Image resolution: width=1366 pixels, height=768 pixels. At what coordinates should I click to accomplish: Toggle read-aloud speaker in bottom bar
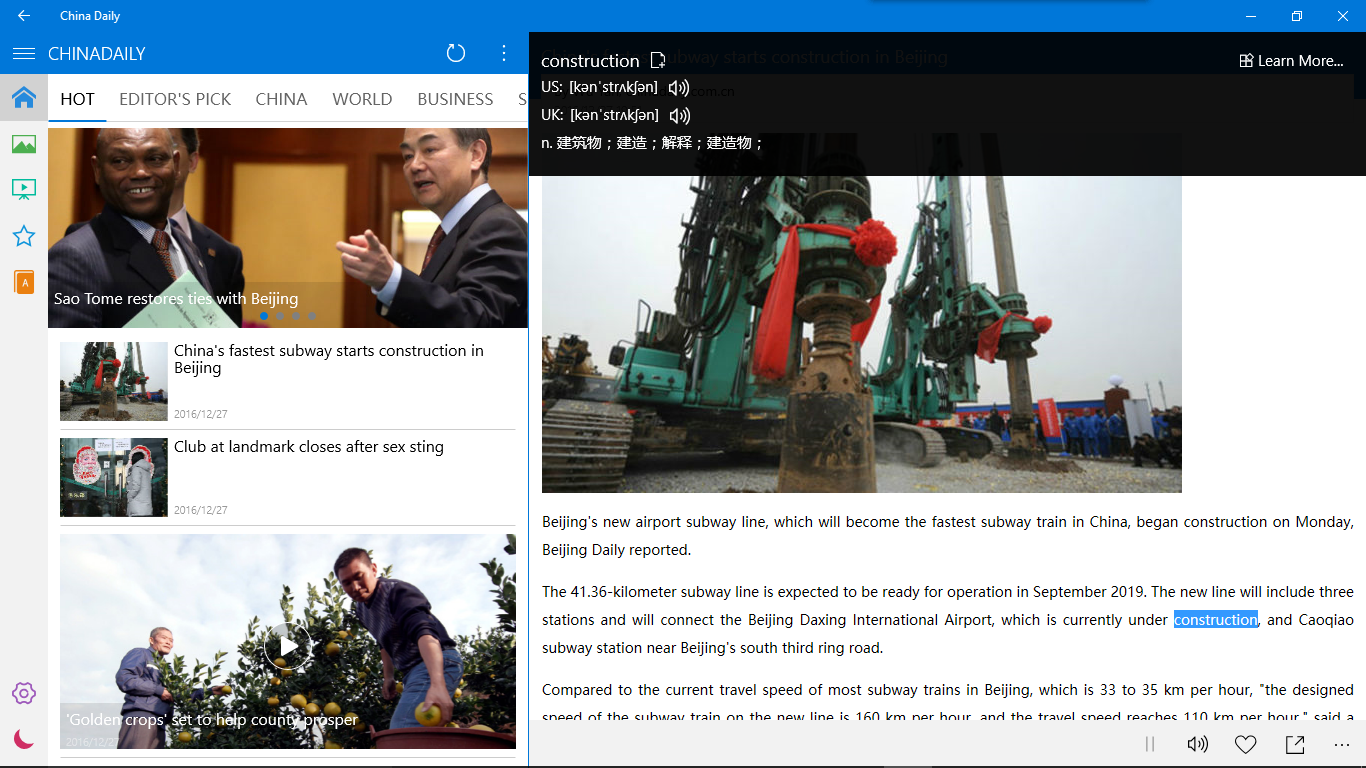pos(1197,744)
